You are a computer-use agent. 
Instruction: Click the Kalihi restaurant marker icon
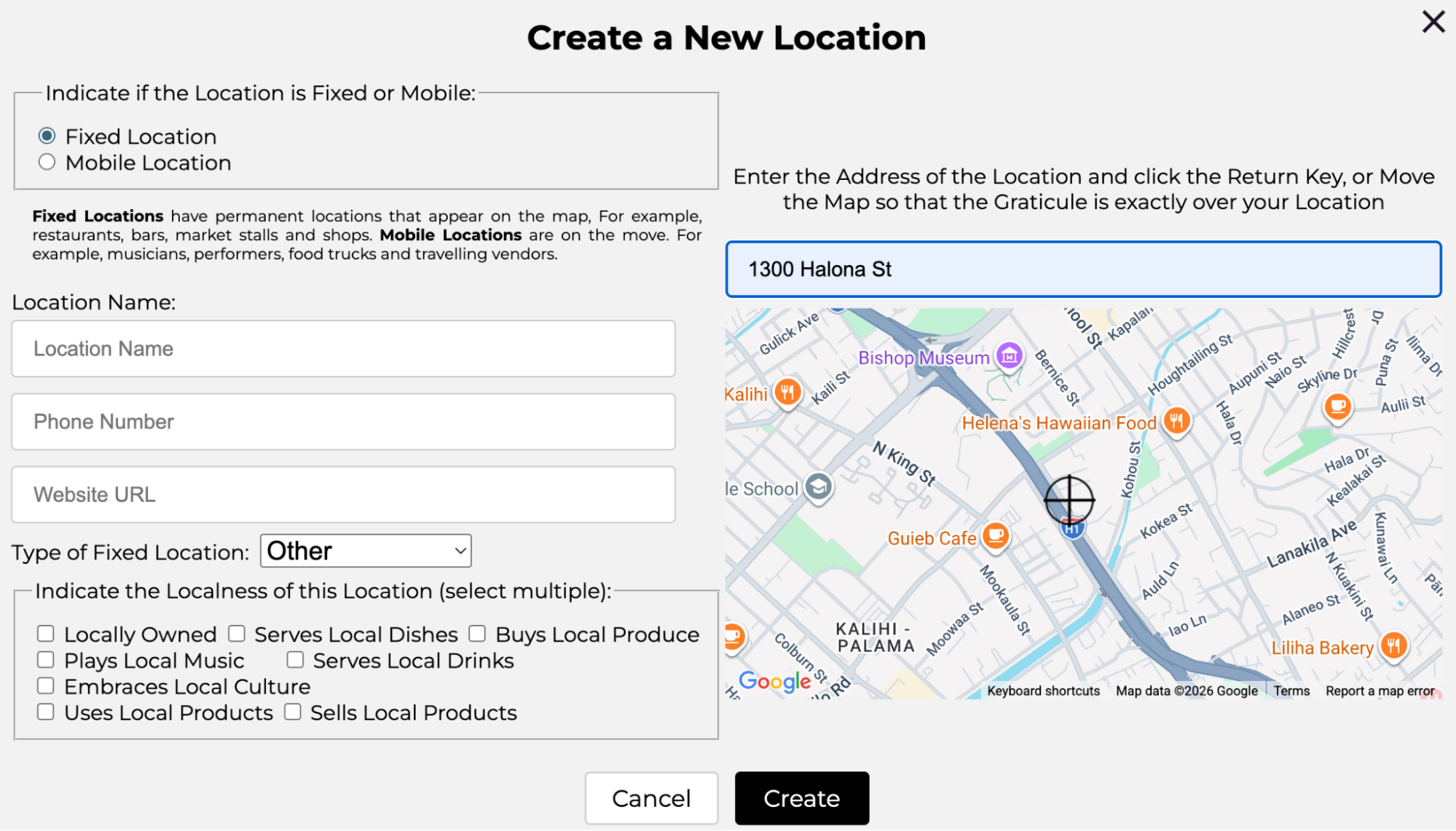[x=787, y=393]
